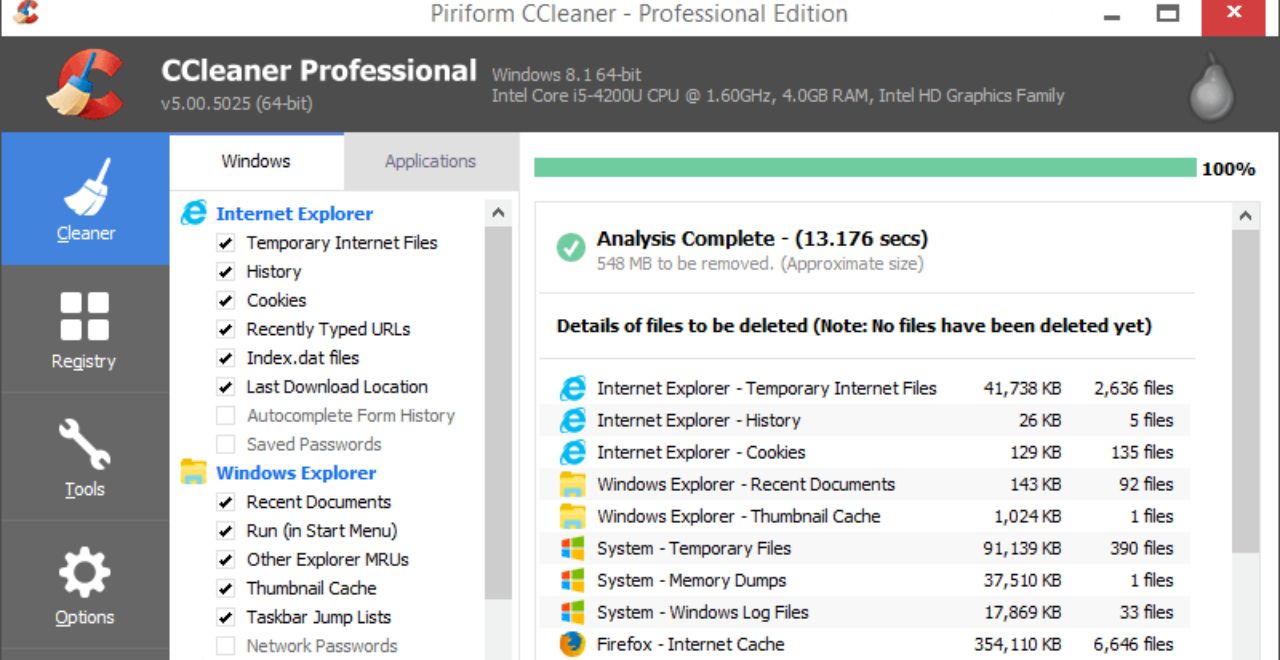Select 'Windows Explorer - Thumbnail Cache' row
The image size is (1280, 660).
click(x=867, y=516)
